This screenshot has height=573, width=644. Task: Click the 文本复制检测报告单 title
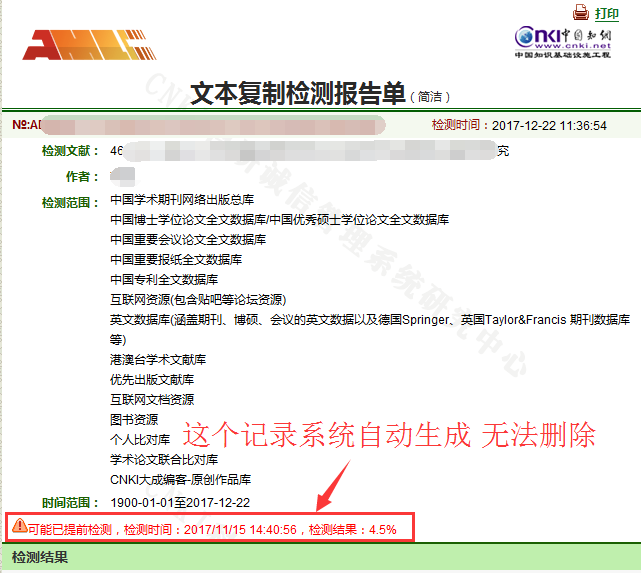tap(297, 93)
